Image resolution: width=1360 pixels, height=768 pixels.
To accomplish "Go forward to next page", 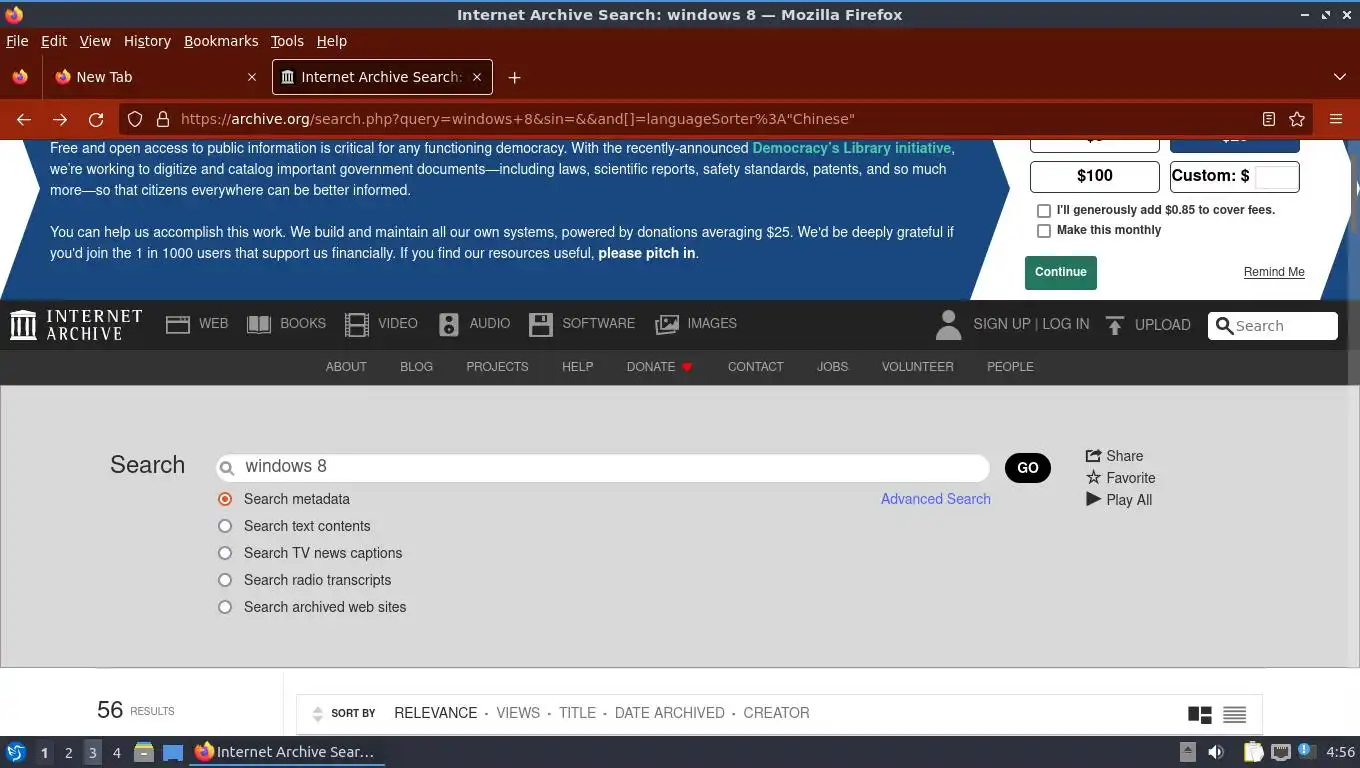I will 60,119.
